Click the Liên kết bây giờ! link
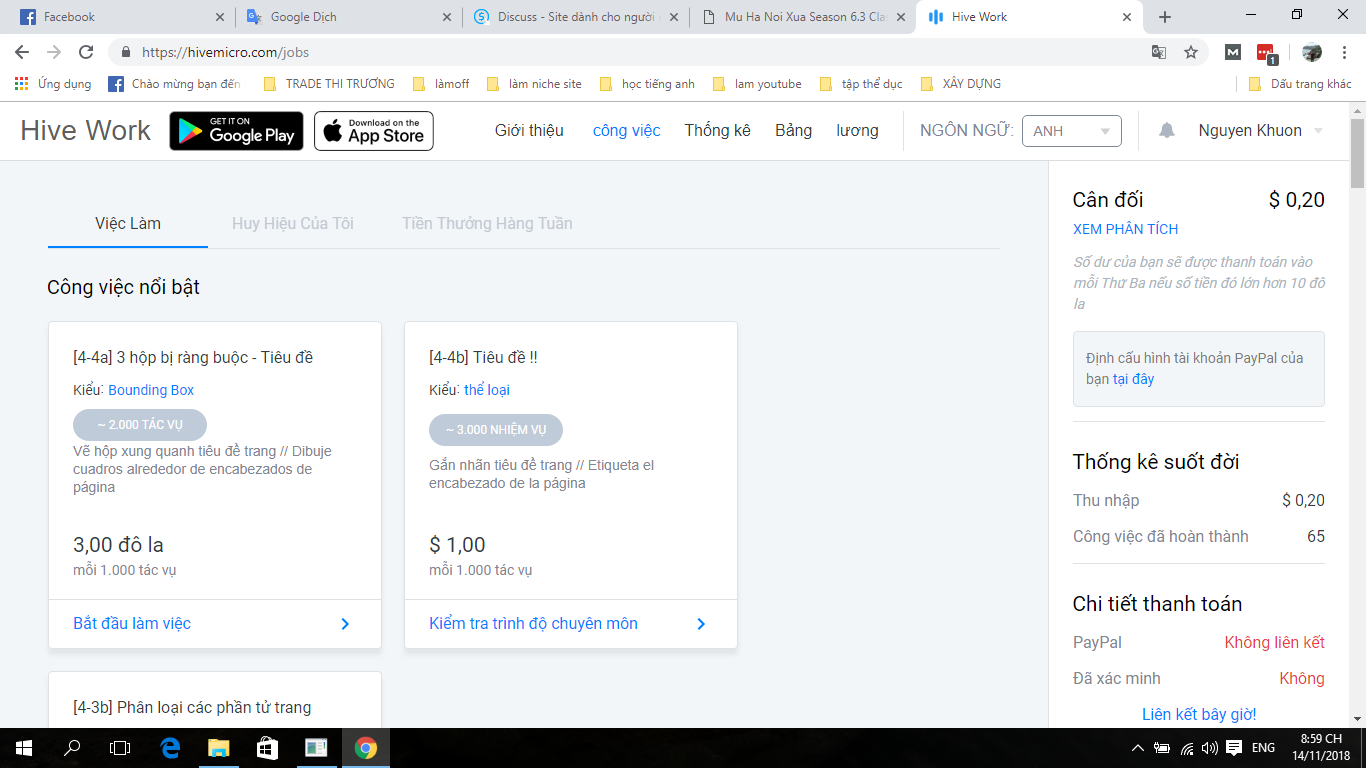The image size is (1366, 768). (1199, 714)
